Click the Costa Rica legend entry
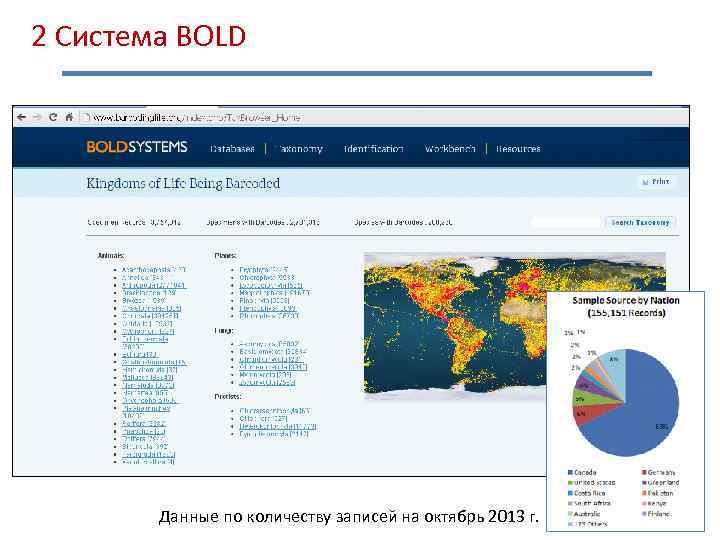The image size is (720, 540). (586, 493)
